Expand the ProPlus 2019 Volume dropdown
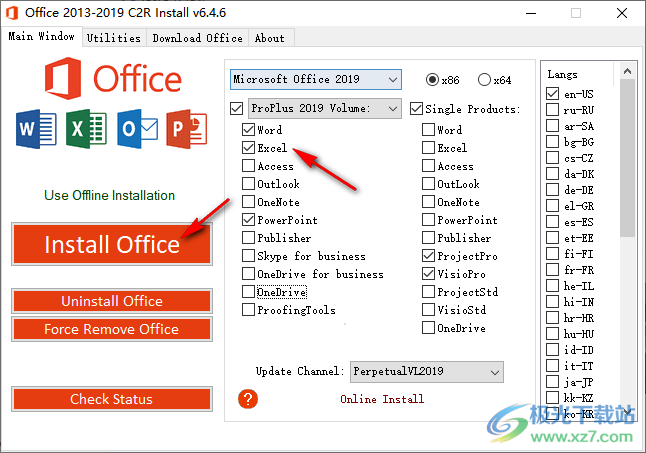 click(325, 108)
